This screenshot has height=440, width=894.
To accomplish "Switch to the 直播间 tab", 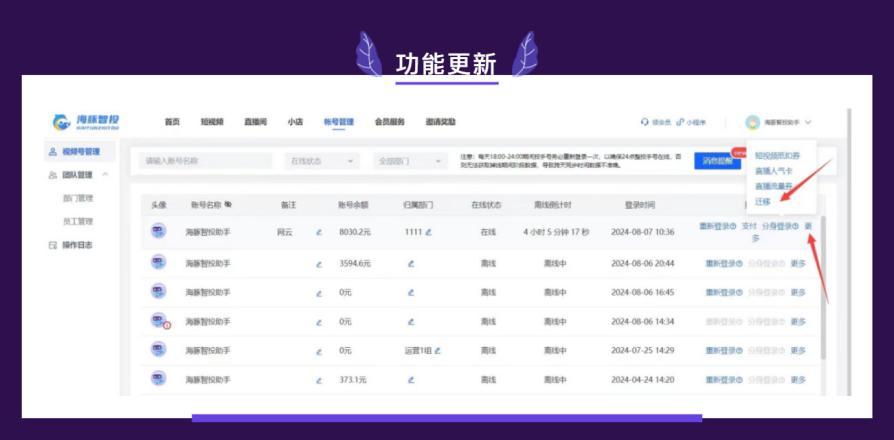I will pos(255,122).
